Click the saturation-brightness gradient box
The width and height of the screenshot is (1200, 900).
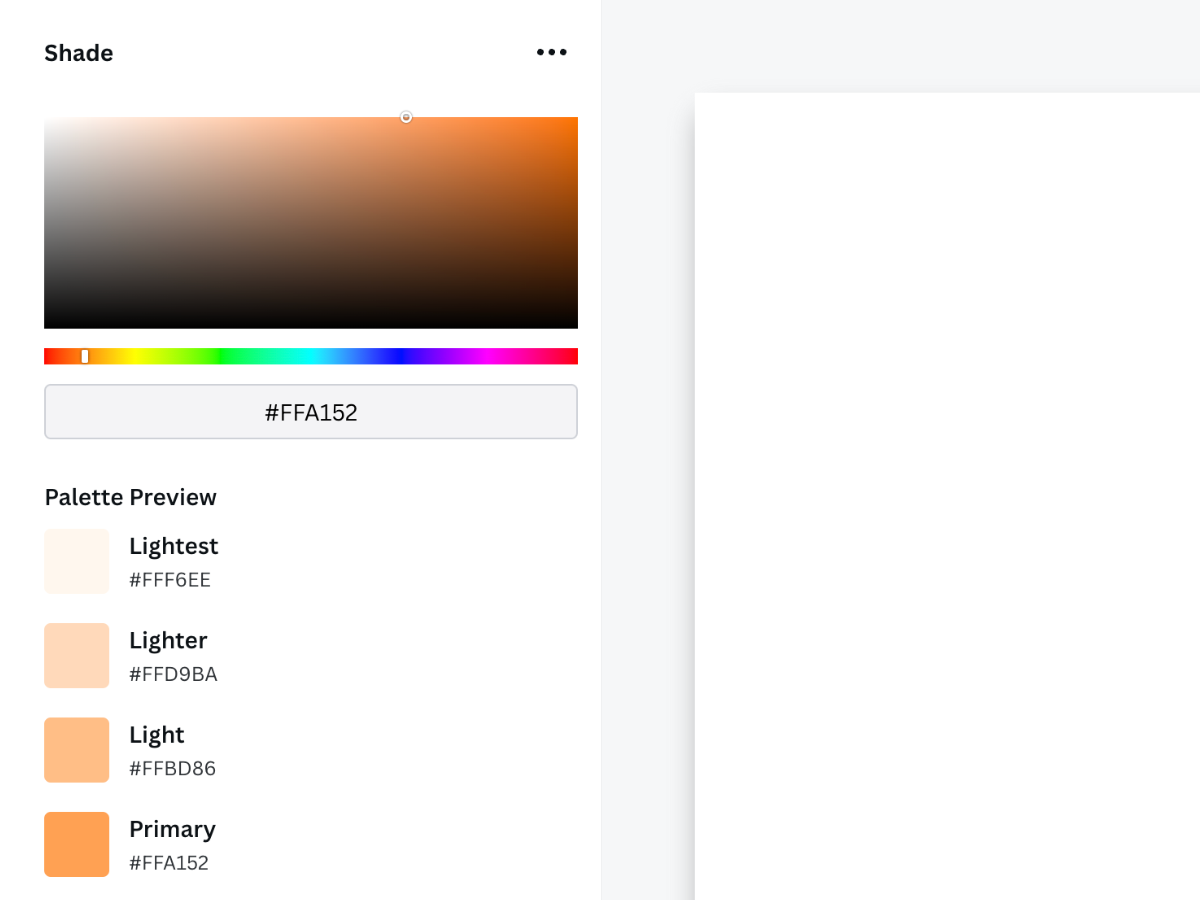click(311, 223)
